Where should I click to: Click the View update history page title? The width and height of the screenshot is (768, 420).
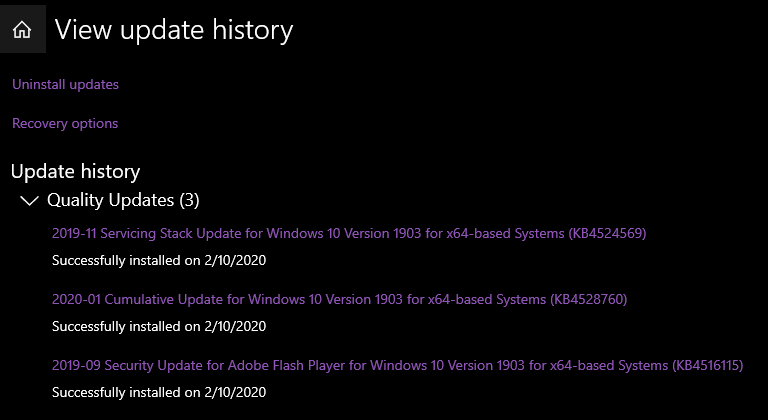pyautogui.click(x=174, y=30)
